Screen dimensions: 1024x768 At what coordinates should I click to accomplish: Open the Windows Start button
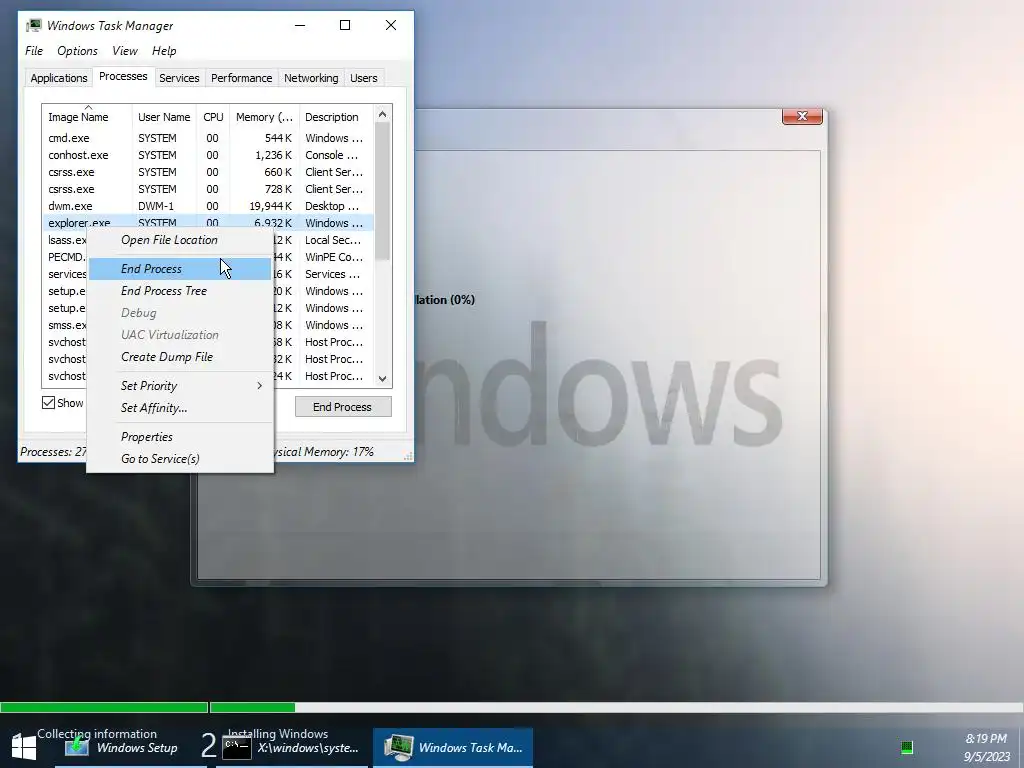(x=24, y=747)
